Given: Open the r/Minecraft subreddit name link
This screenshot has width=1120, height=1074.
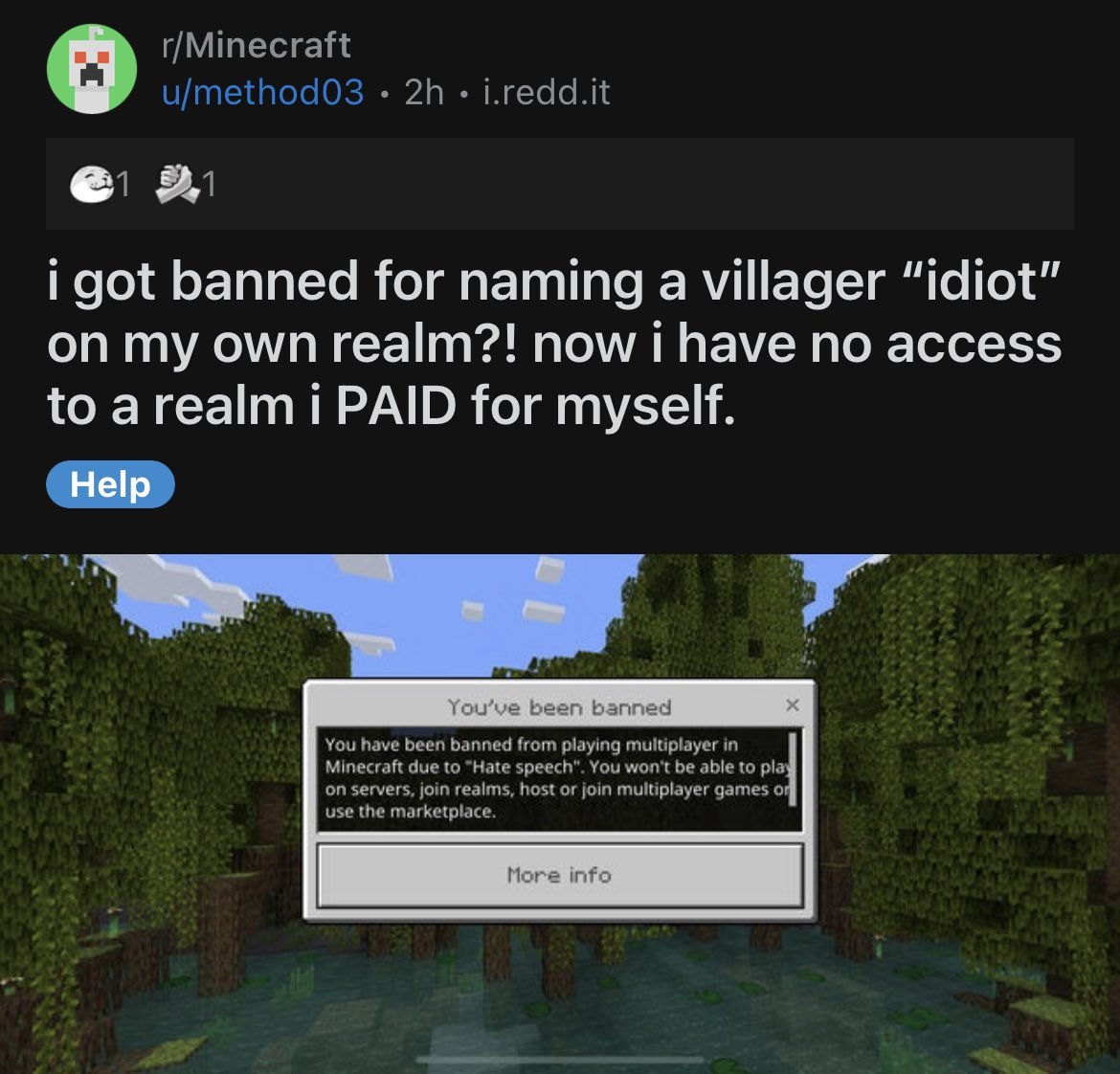Looking at the screenshot, I should coord(257,45).
